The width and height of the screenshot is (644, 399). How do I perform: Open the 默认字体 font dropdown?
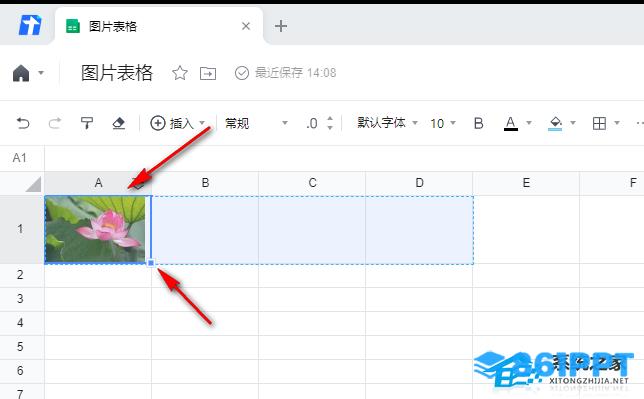(387, 122)
